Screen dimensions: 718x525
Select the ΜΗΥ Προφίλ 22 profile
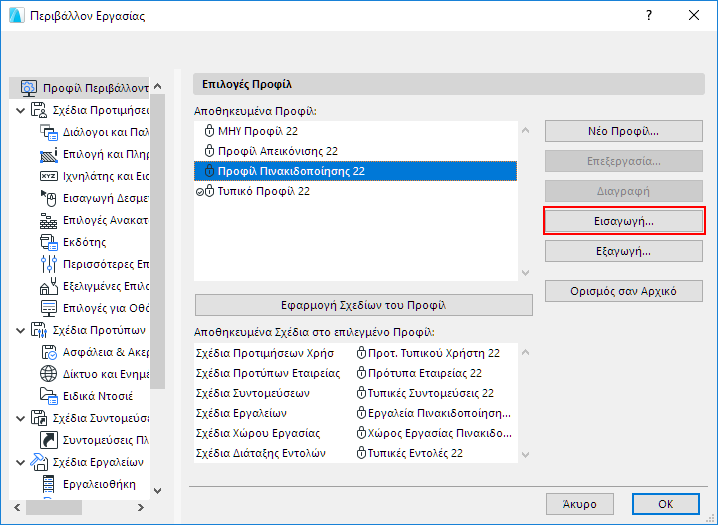257,131
